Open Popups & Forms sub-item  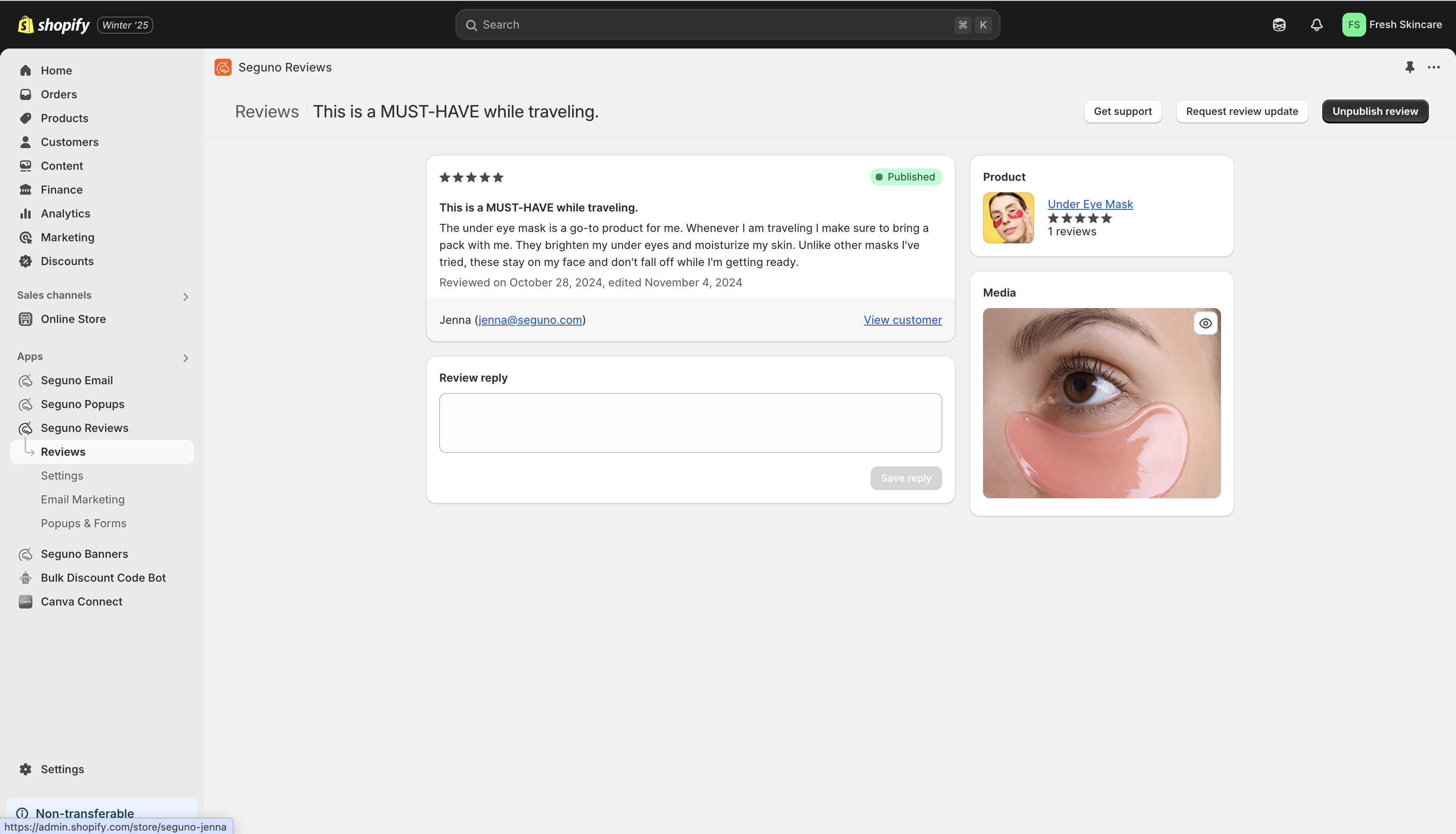pos(84,523)
